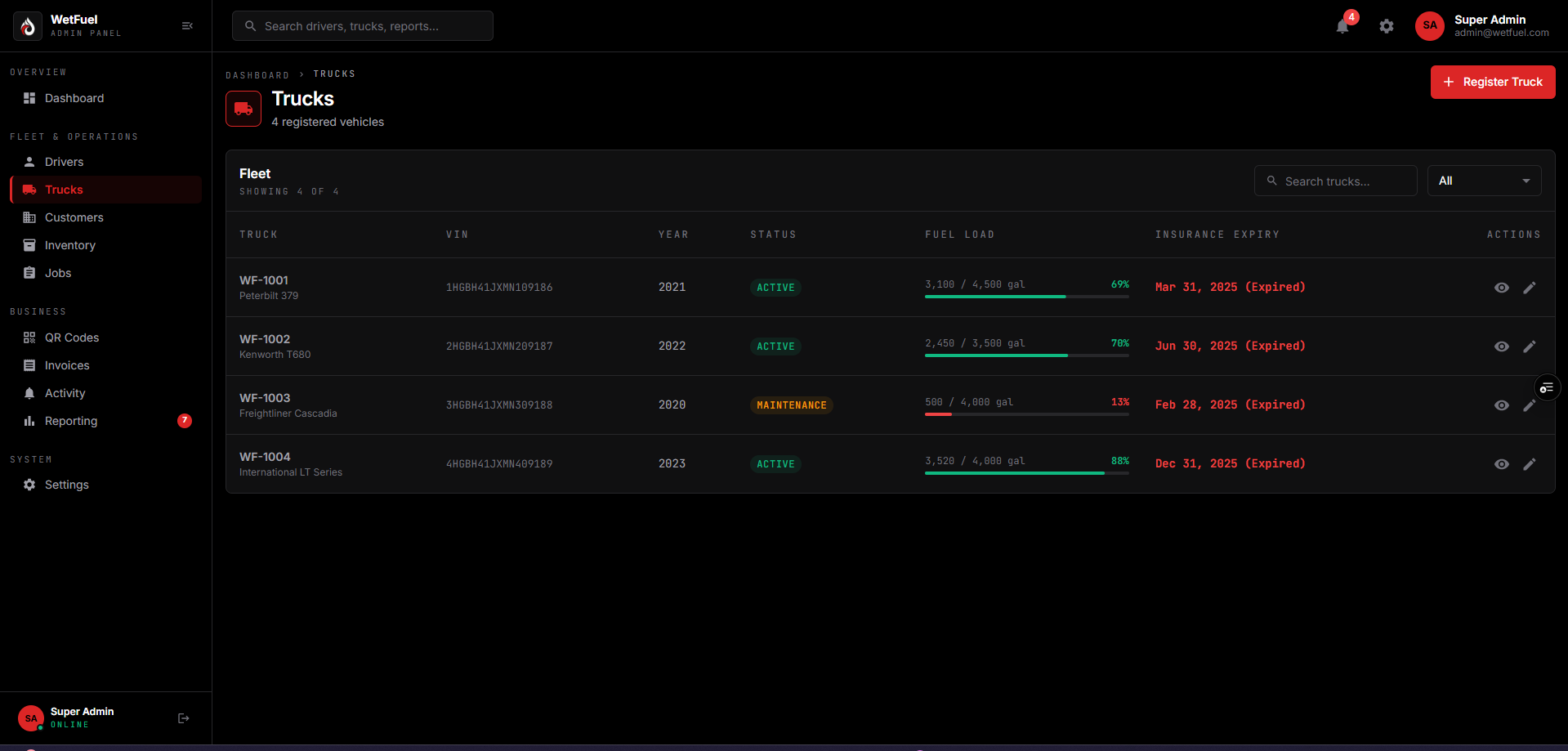
Task: Open QR Codes page
Action: (x=105, y=338)
